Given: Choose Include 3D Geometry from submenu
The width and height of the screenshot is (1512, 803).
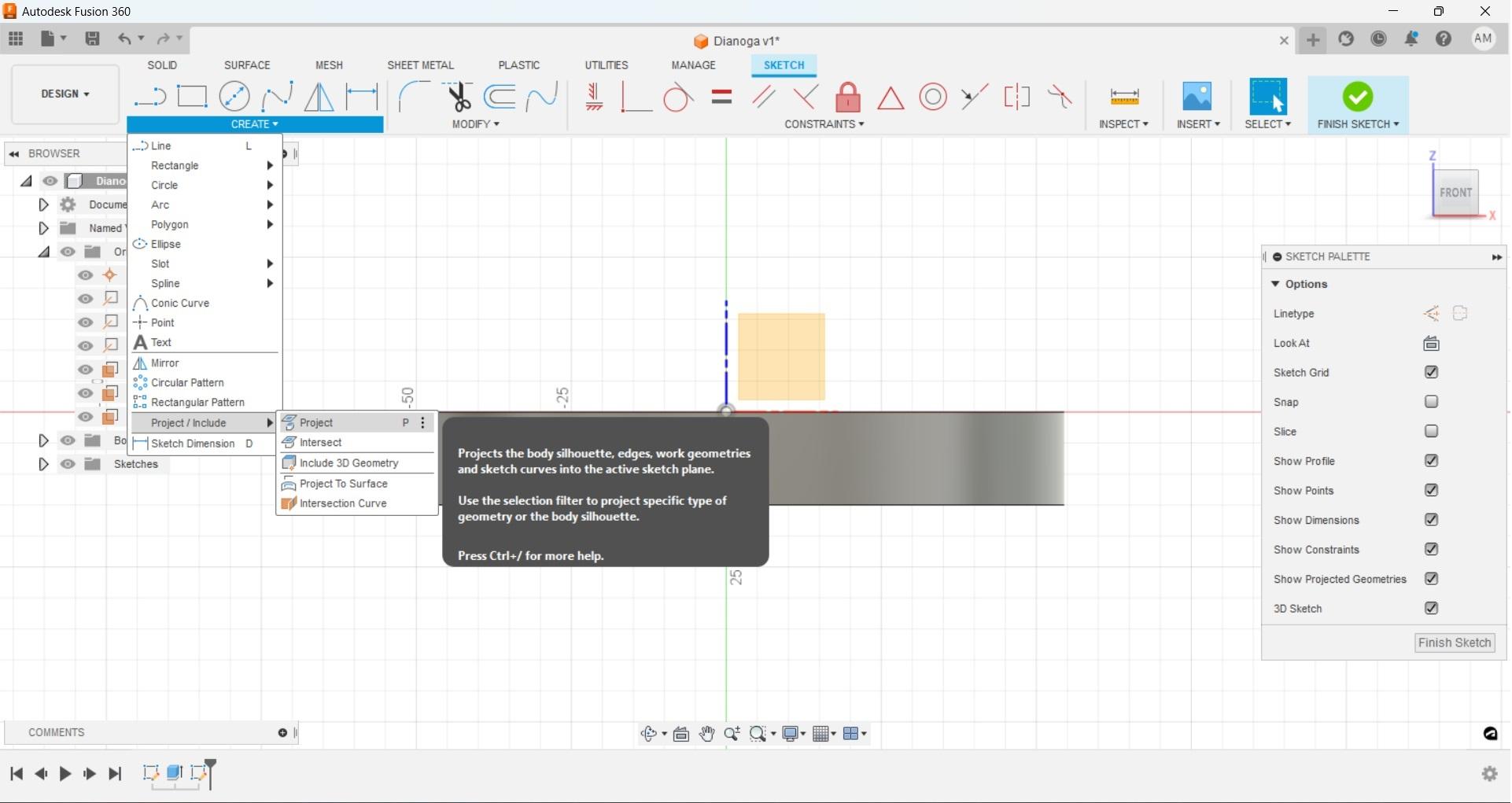Looking at the screenshot, I should pyautogui.click(x=357, y=463).
